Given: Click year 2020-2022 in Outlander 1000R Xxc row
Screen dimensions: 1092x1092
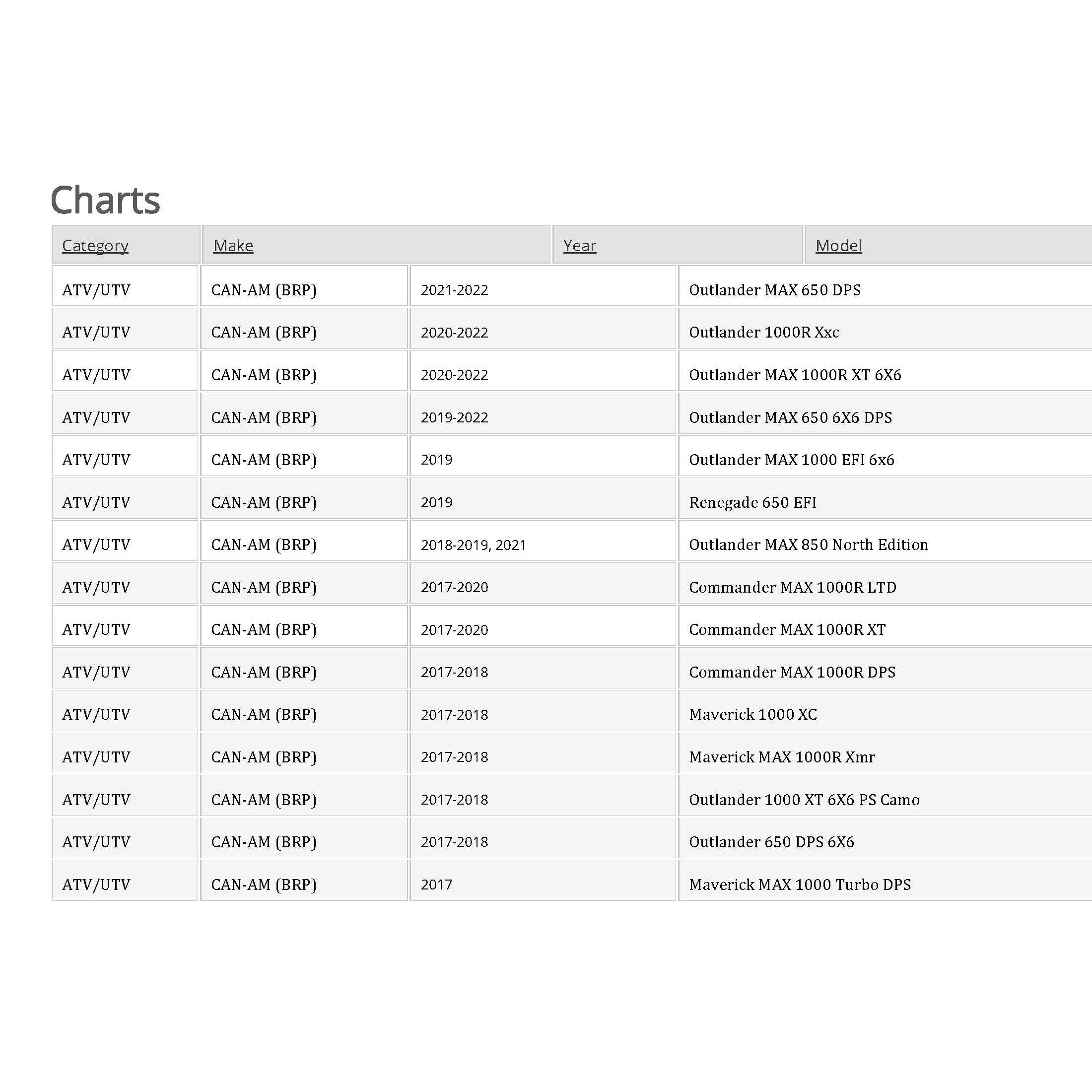Looking at the screenshot, I should tap(543, 329).
